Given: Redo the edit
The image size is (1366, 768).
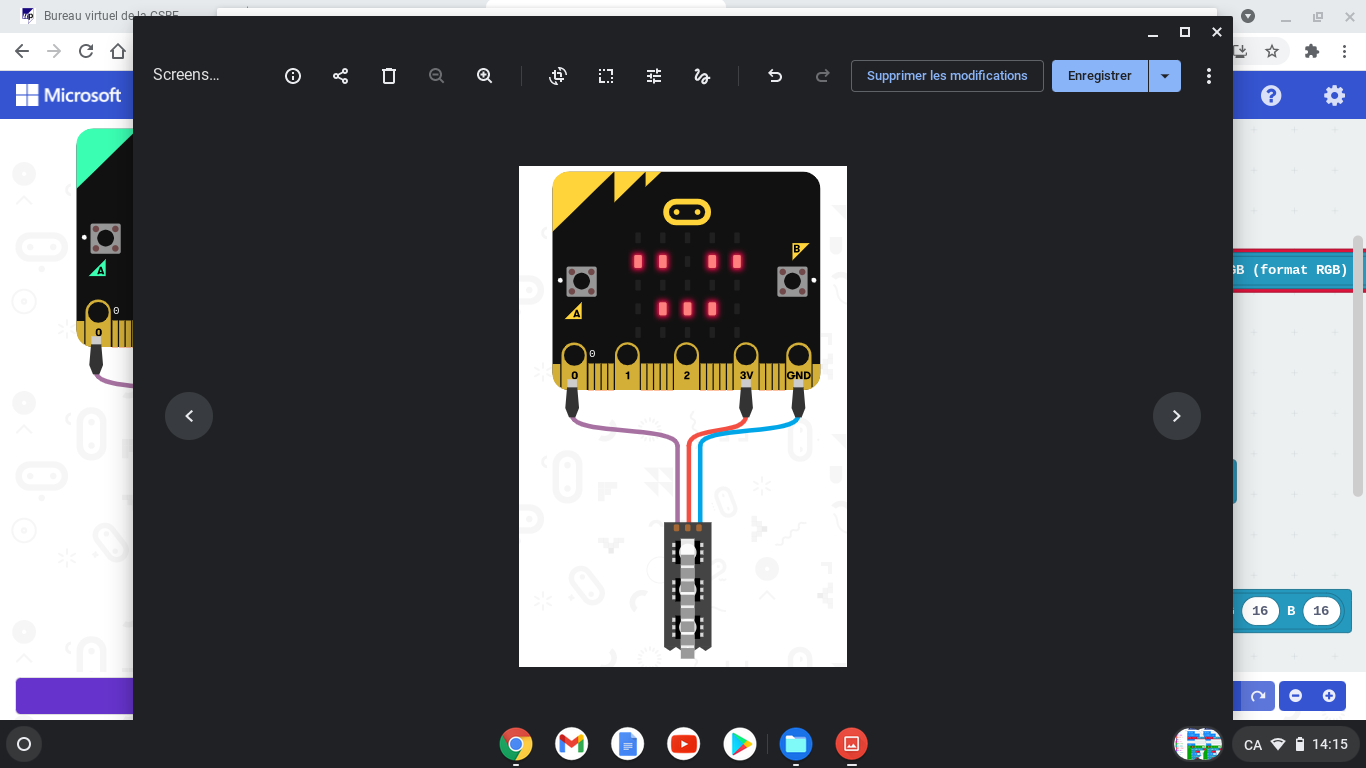Looking at the screenshot, I should point(822,76).
